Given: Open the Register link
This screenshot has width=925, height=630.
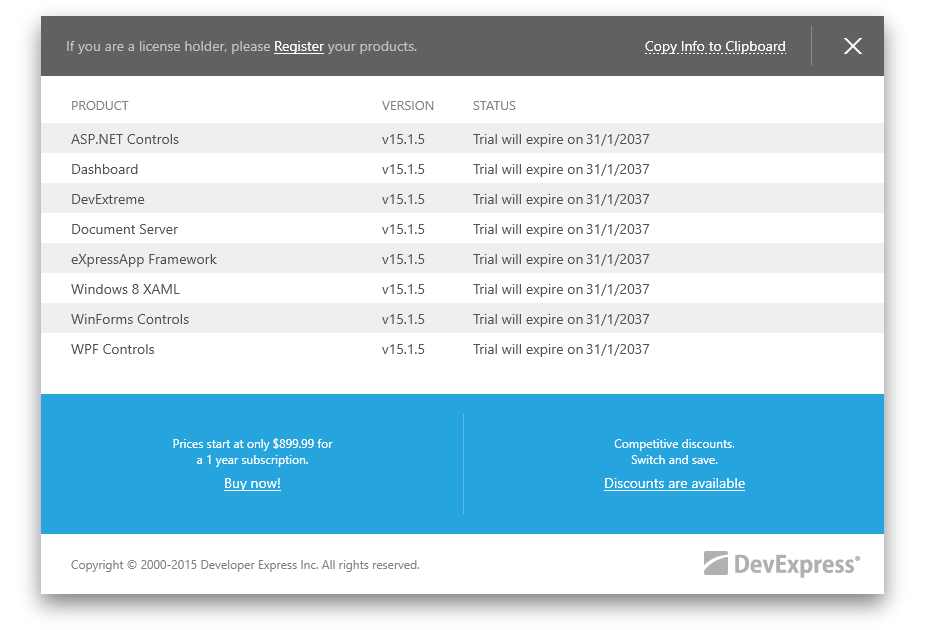Looking at the screenshot, I should coord(299,46).
